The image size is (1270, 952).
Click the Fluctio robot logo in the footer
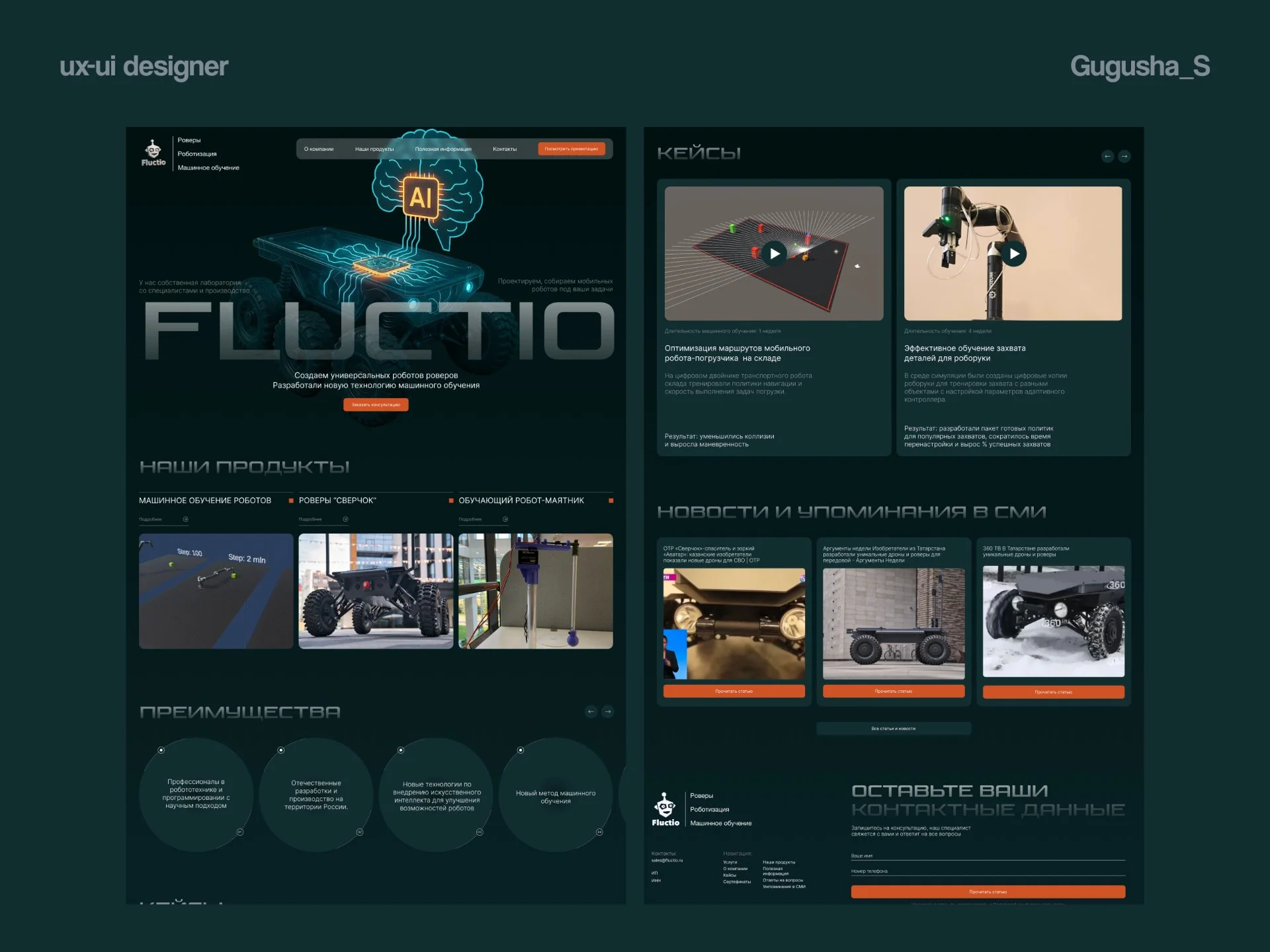pyautogui.click(x=665, y=809)
